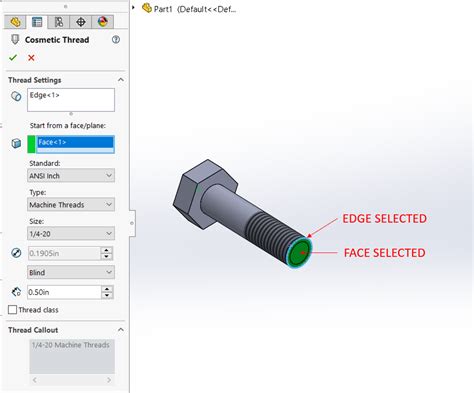Enable the Thread class checkbox
Viewport: 474px width, 393px height.
click(12, 310)
